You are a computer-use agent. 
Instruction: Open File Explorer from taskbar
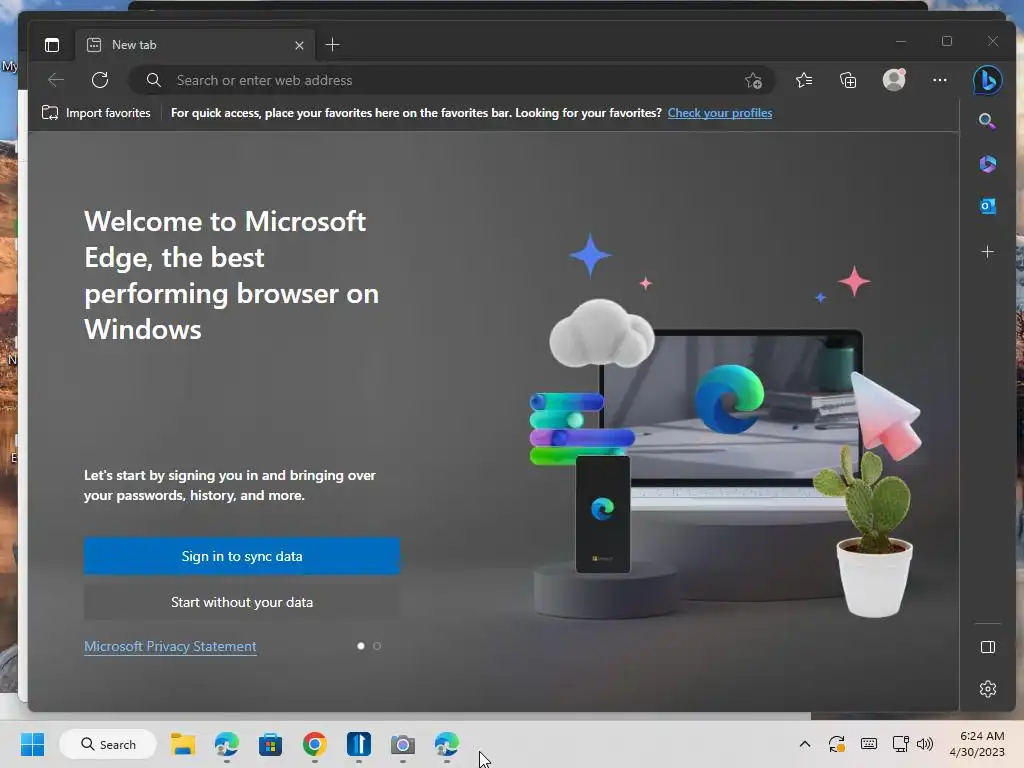pyautogui.click(x=183, y=744)
